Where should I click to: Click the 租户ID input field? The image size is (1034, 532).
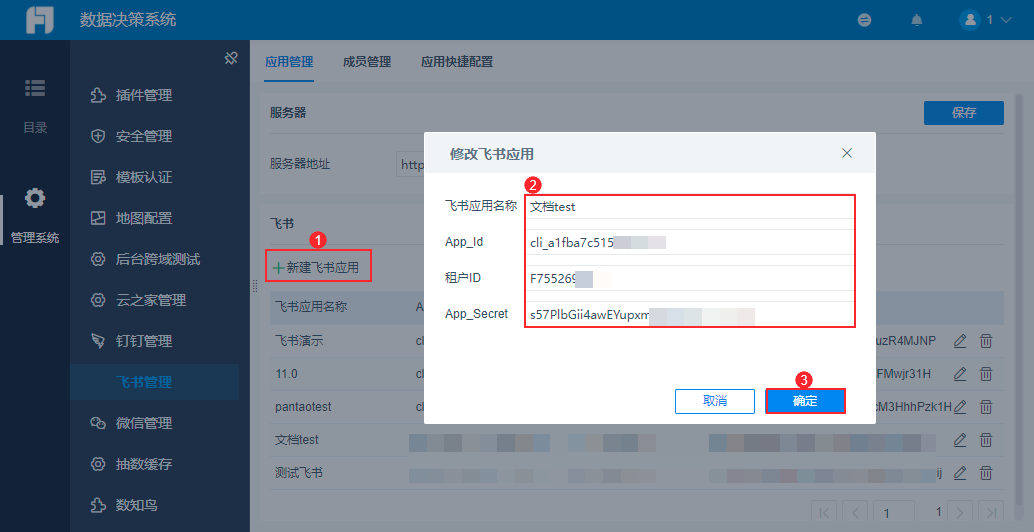tap(690, 278)
